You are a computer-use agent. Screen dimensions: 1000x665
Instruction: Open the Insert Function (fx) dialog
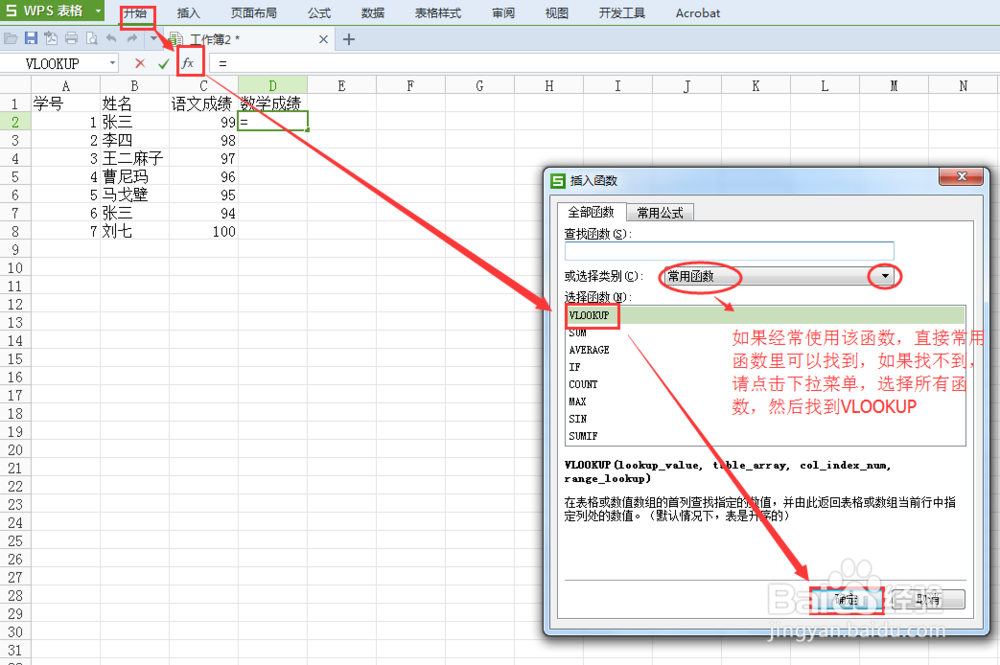(x=188, y=61)
